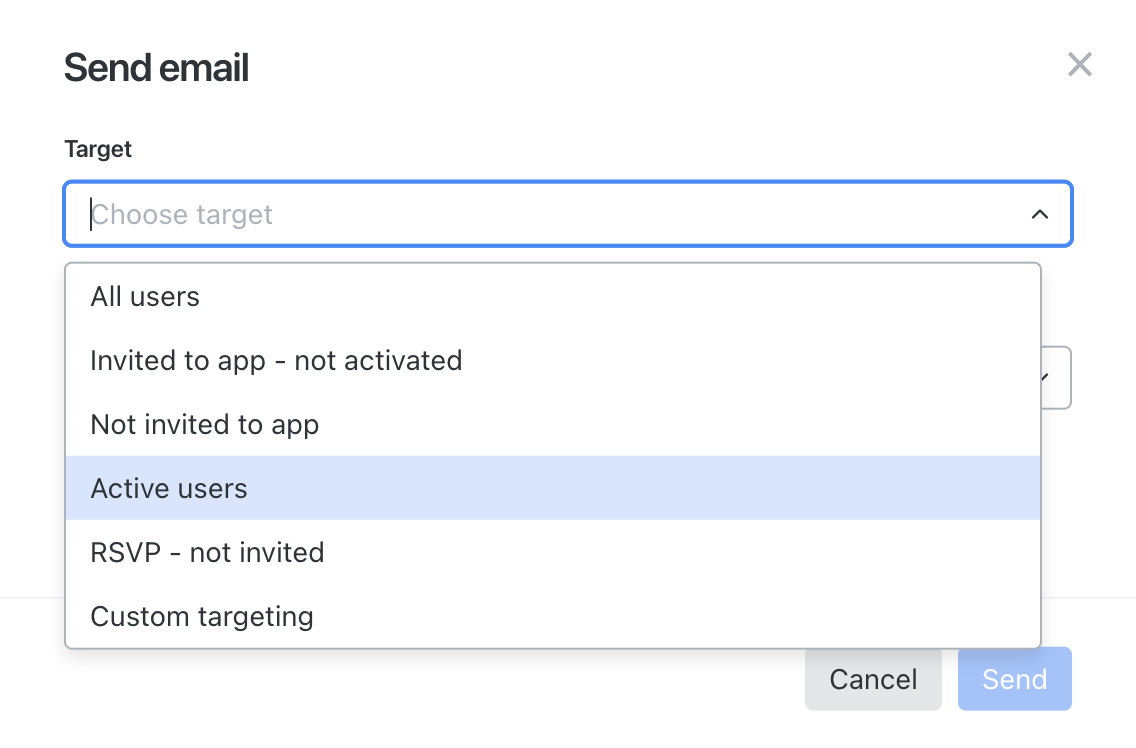Image resolution: width=1136 pixels, height=748 pixels.
Task: Pick the highlighted option in the target list
Action: coord(553,488)
